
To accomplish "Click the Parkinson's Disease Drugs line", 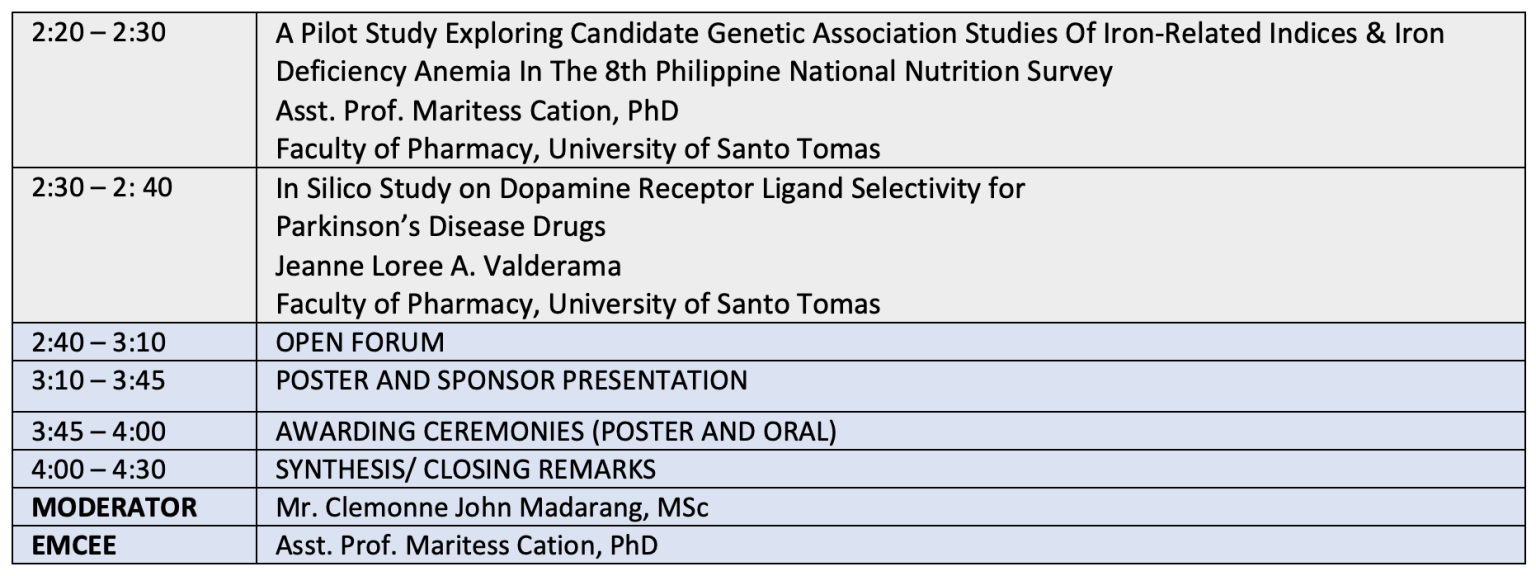I will coord(441,226).
